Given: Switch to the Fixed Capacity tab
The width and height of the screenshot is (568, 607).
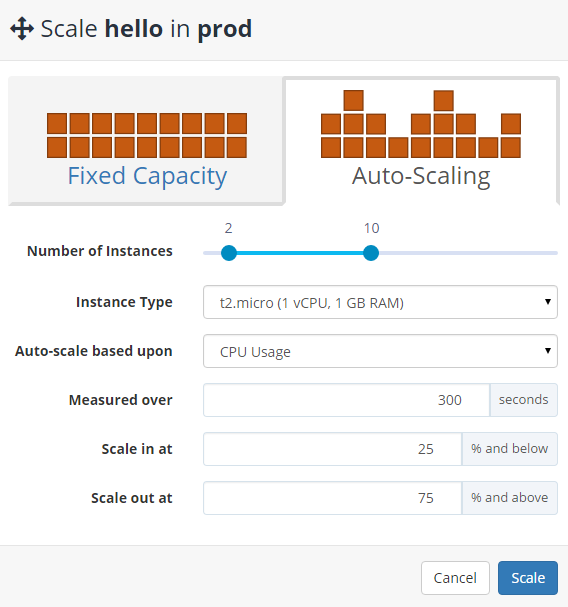Looking at the screenshot, I should coord(147,141).
